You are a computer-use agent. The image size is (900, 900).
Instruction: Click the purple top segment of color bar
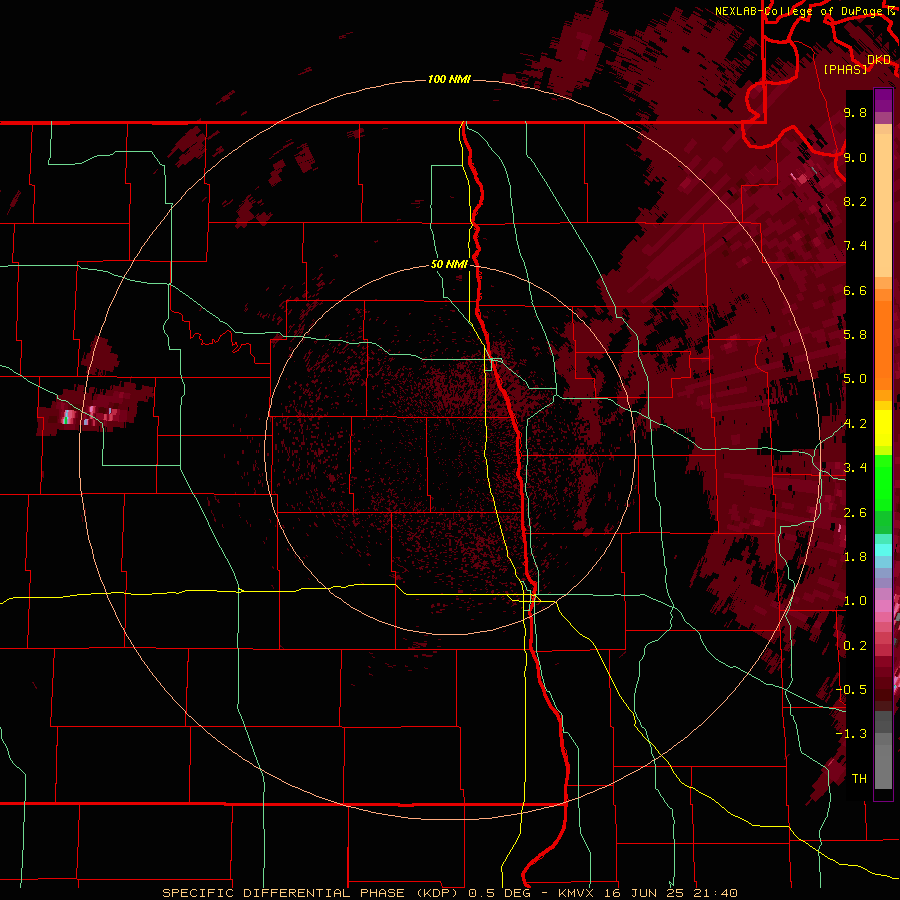[883, 100]
